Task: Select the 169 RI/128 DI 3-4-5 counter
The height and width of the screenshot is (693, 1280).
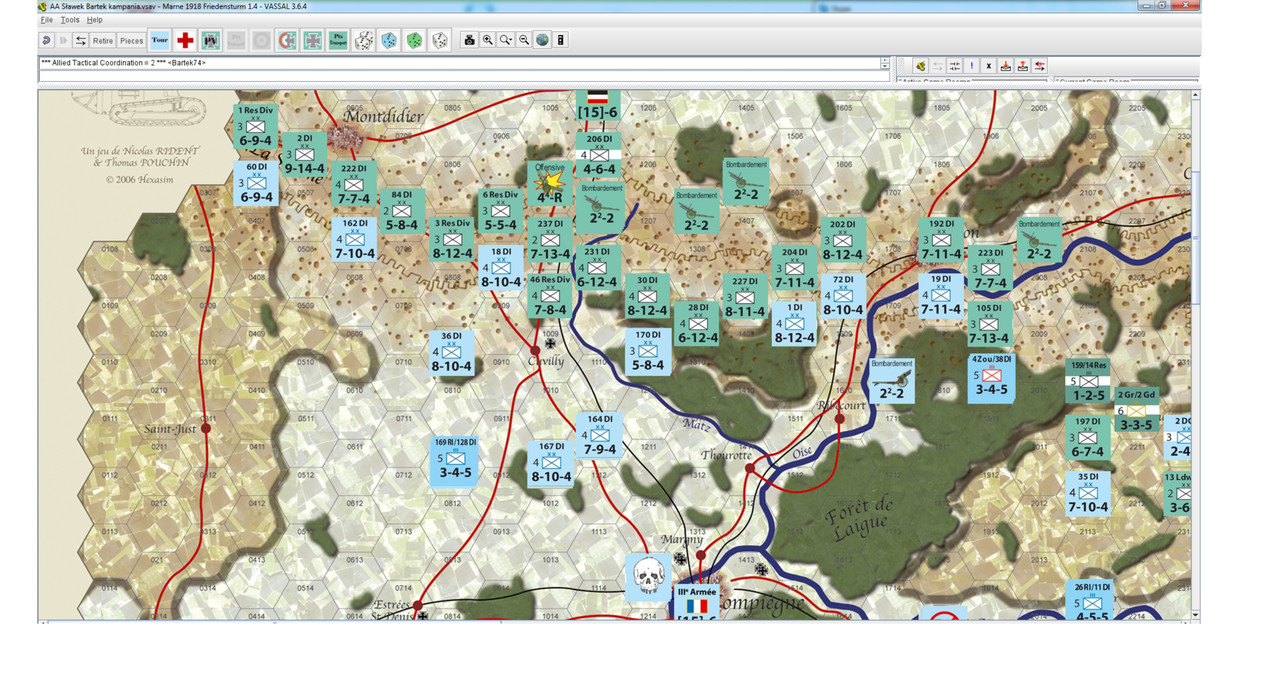Action: pyautogui.click(x=454, y=459)
